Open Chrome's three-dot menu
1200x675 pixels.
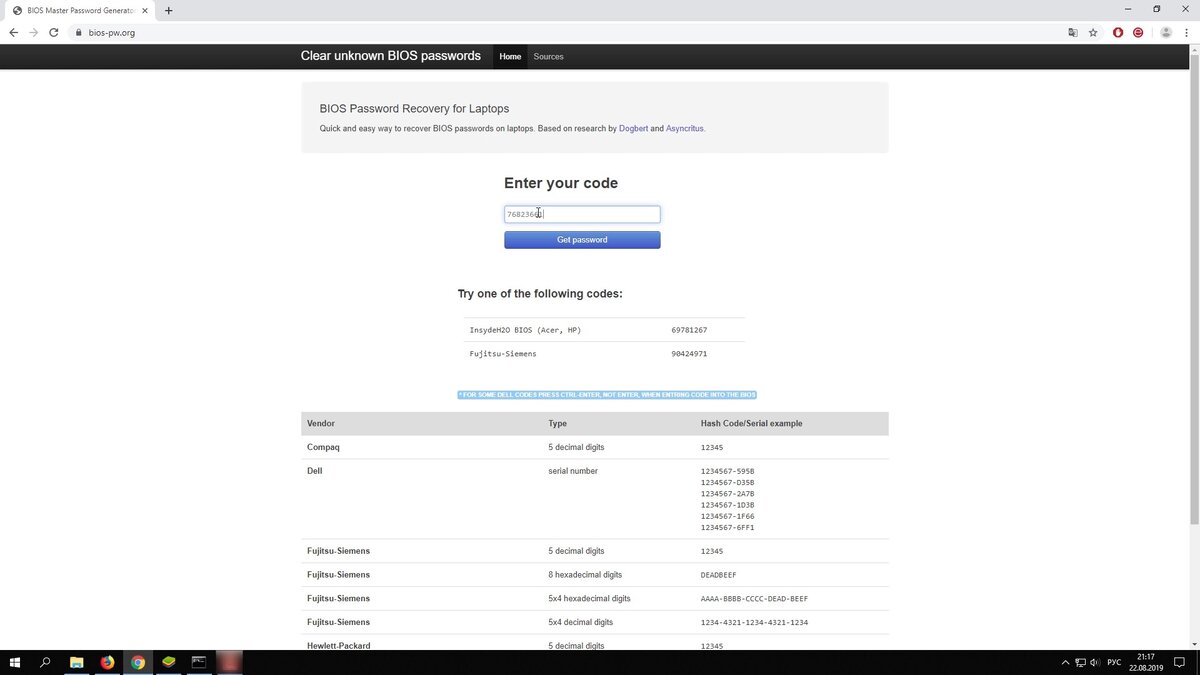(x=1187, y=32)
